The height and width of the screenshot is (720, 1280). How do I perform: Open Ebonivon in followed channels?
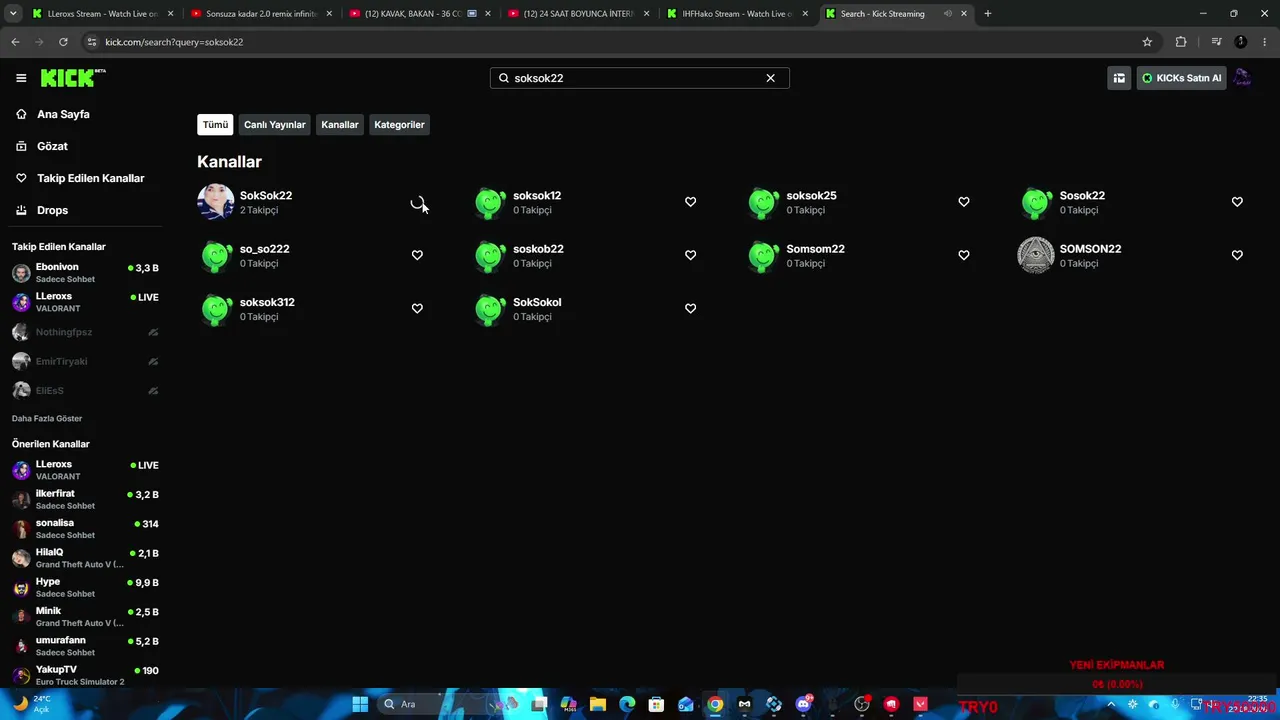(x=85, y=273)
